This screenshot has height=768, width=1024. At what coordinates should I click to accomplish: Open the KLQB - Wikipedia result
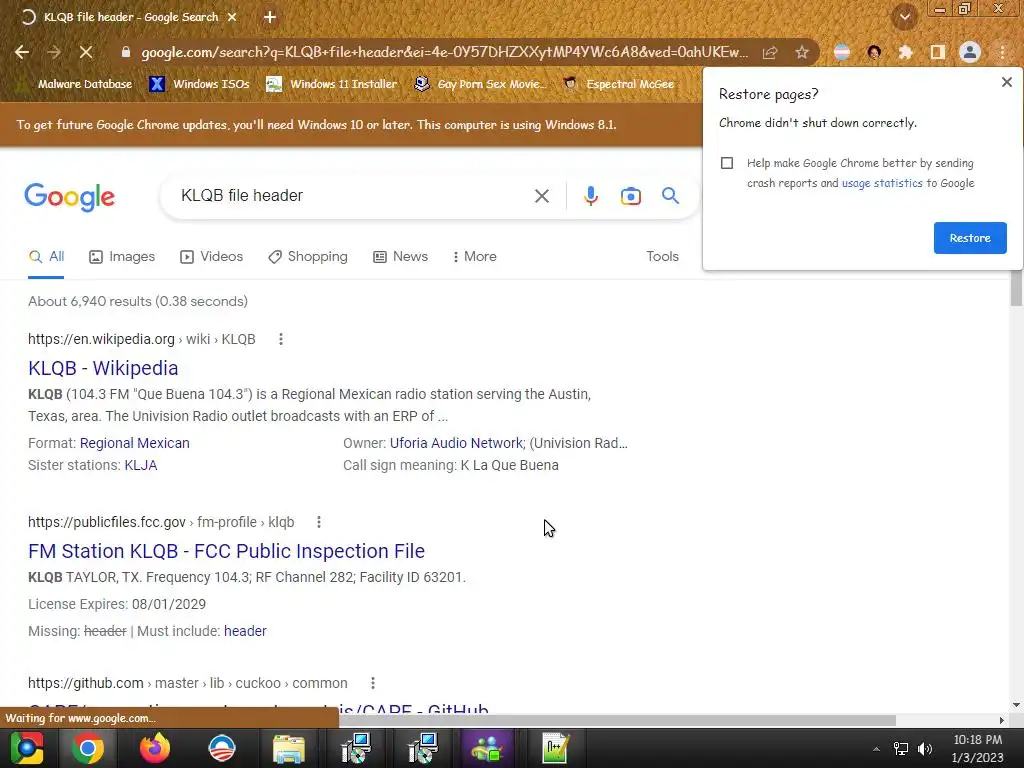103,368
